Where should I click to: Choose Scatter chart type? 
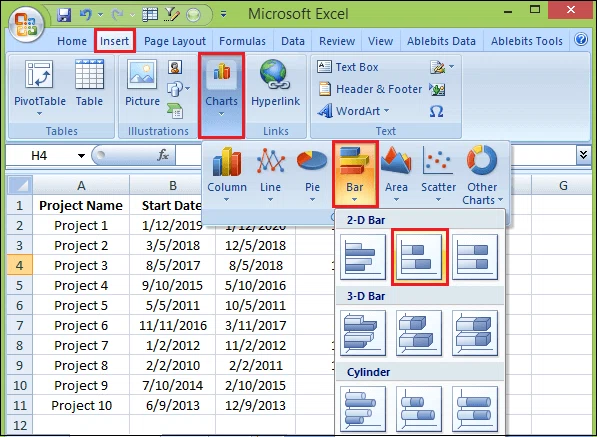[438, 174]
